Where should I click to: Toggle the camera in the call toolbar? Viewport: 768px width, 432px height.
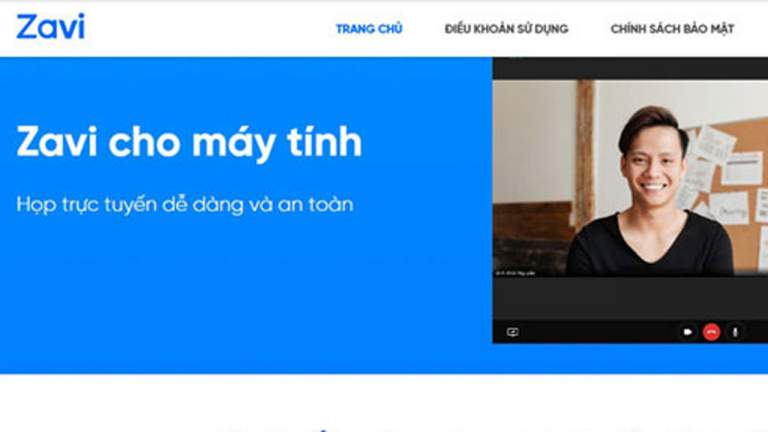[687, 332]
